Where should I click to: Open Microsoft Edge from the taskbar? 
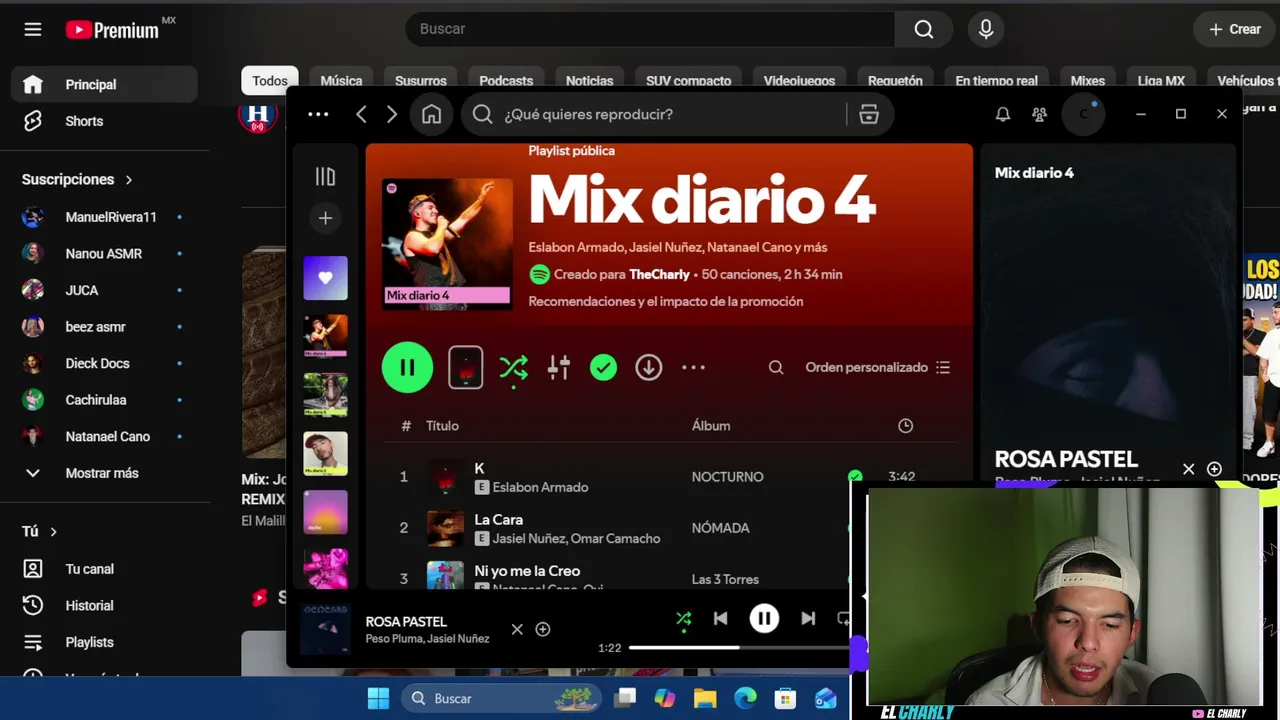pos(745,698)
